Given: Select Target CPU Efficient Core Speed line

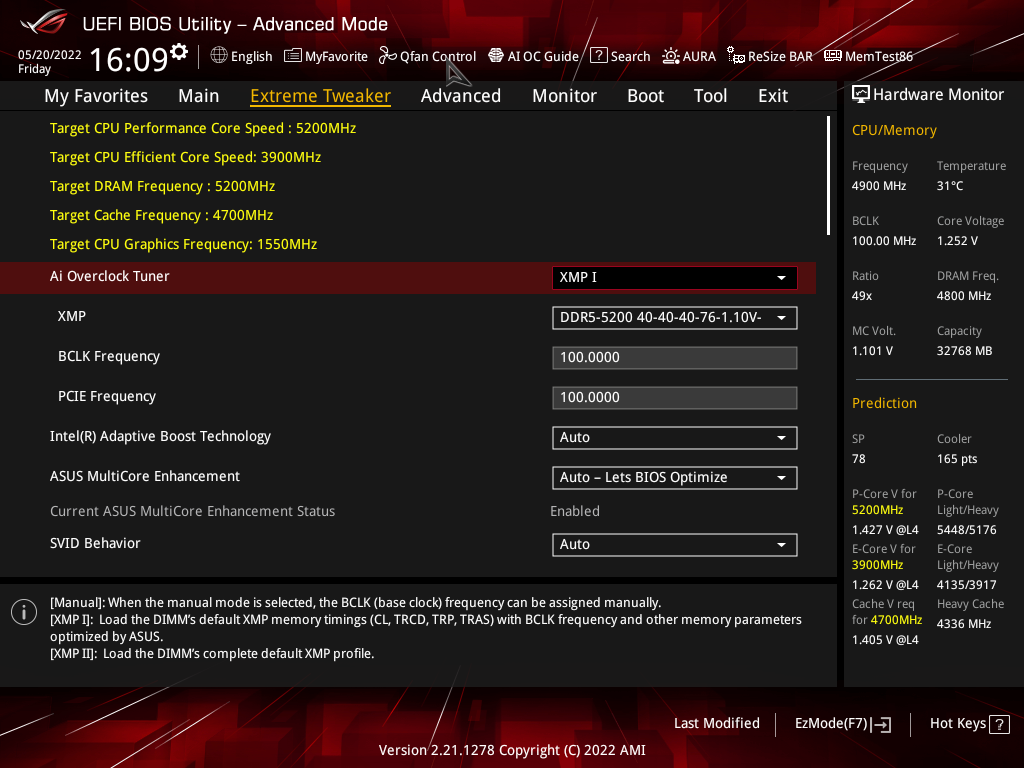Looking at the screenshot, I should point(185,157).
